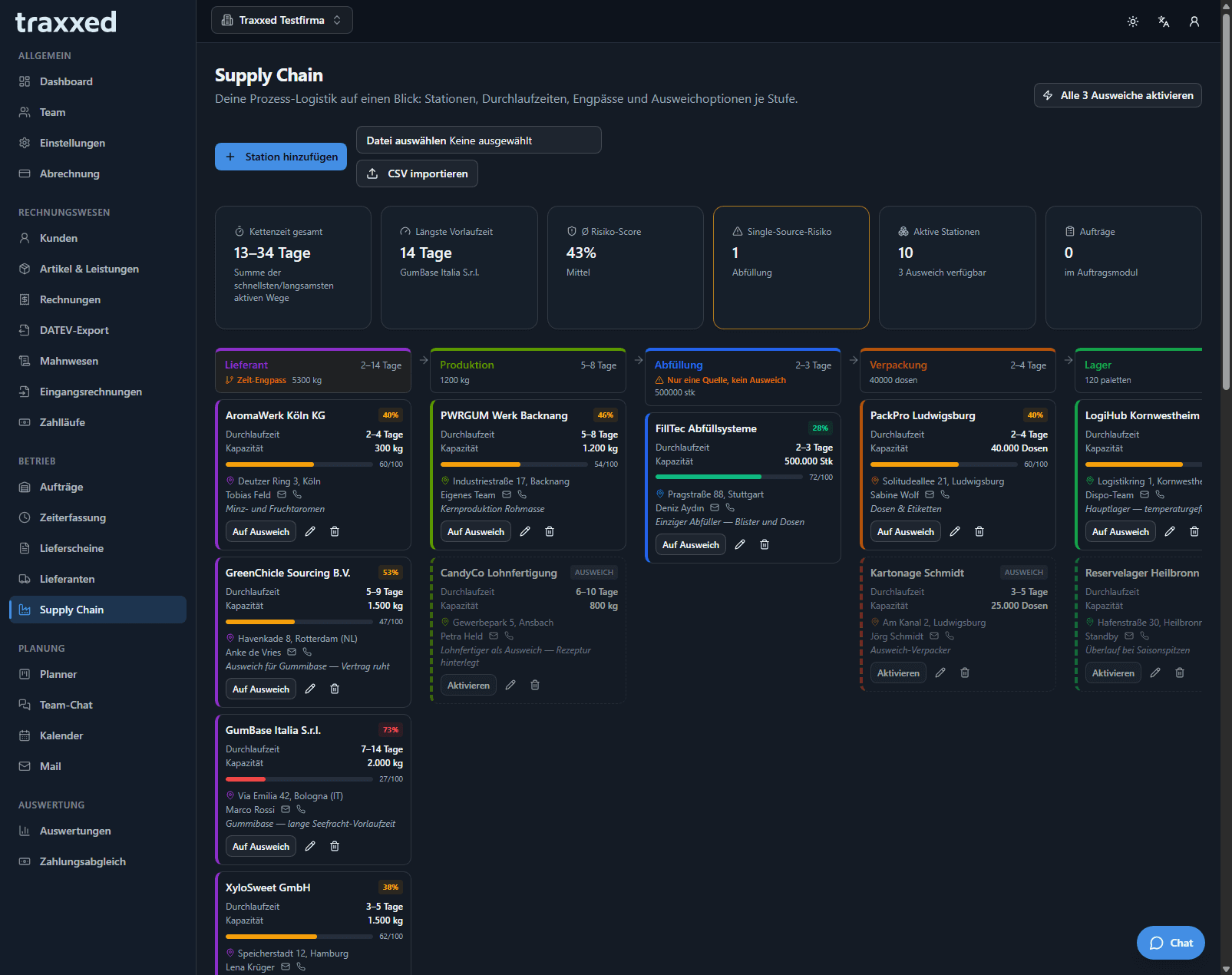Go to Lieferanten in the sidebar
1232x975 pixels.
pos(97,579)
